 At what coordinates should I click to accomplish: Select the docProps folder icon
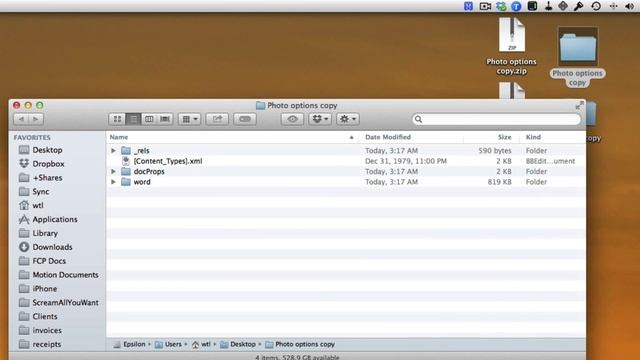(126, 171)
